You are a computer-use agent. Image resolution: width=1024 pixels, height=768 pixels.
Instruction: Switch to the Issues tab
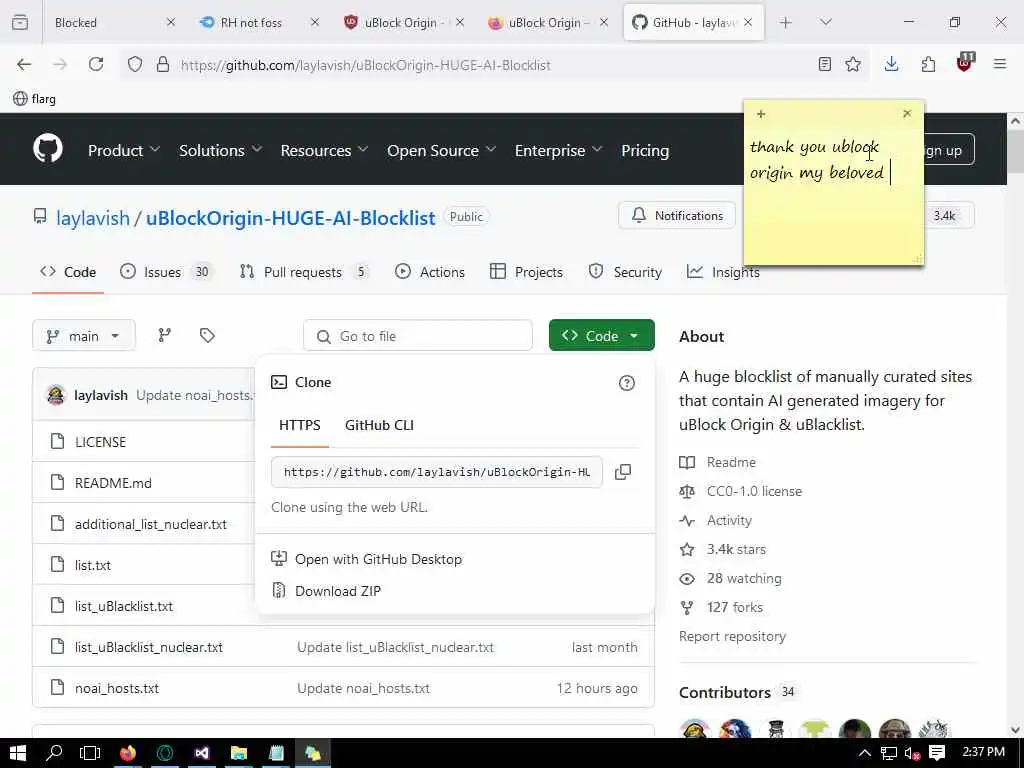[x=166, y=272]
